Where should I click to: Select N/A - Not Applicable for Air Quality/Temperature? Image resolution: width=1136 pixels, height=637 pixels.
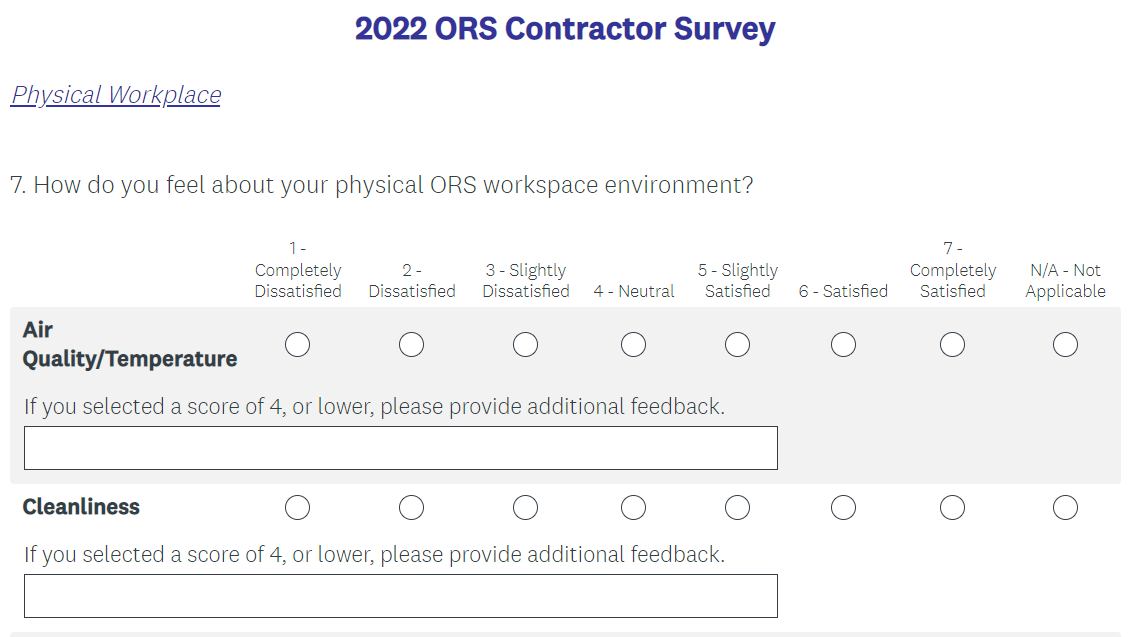pos(1065,345)
